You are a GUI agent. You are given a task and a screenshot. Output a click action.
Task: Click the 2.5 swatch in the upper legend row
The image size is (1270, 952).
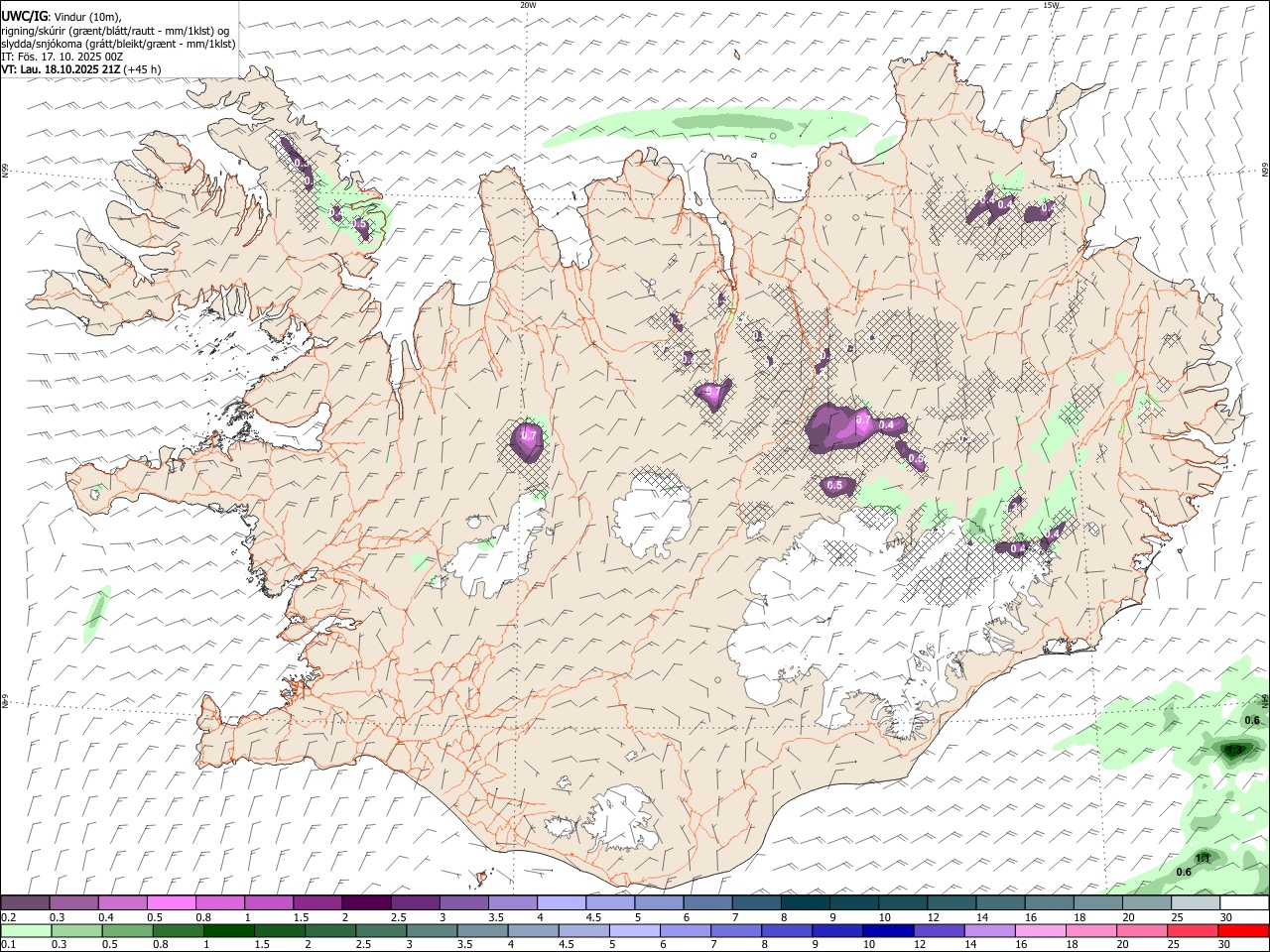point(415,903)
